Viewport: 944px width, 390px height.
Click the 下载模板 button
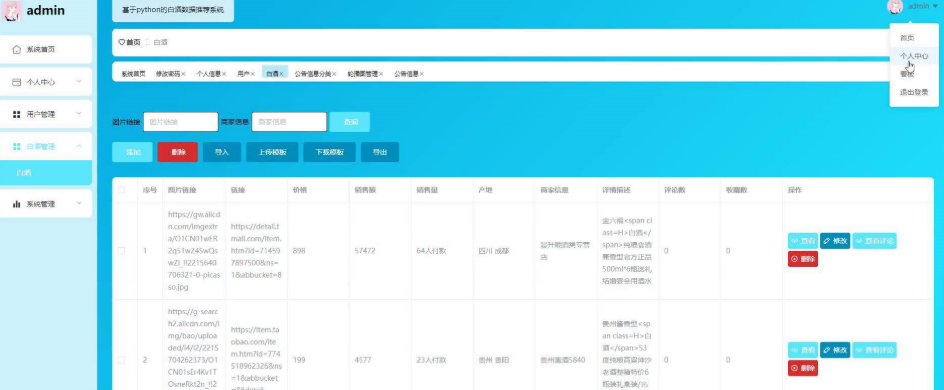point(329,152)
